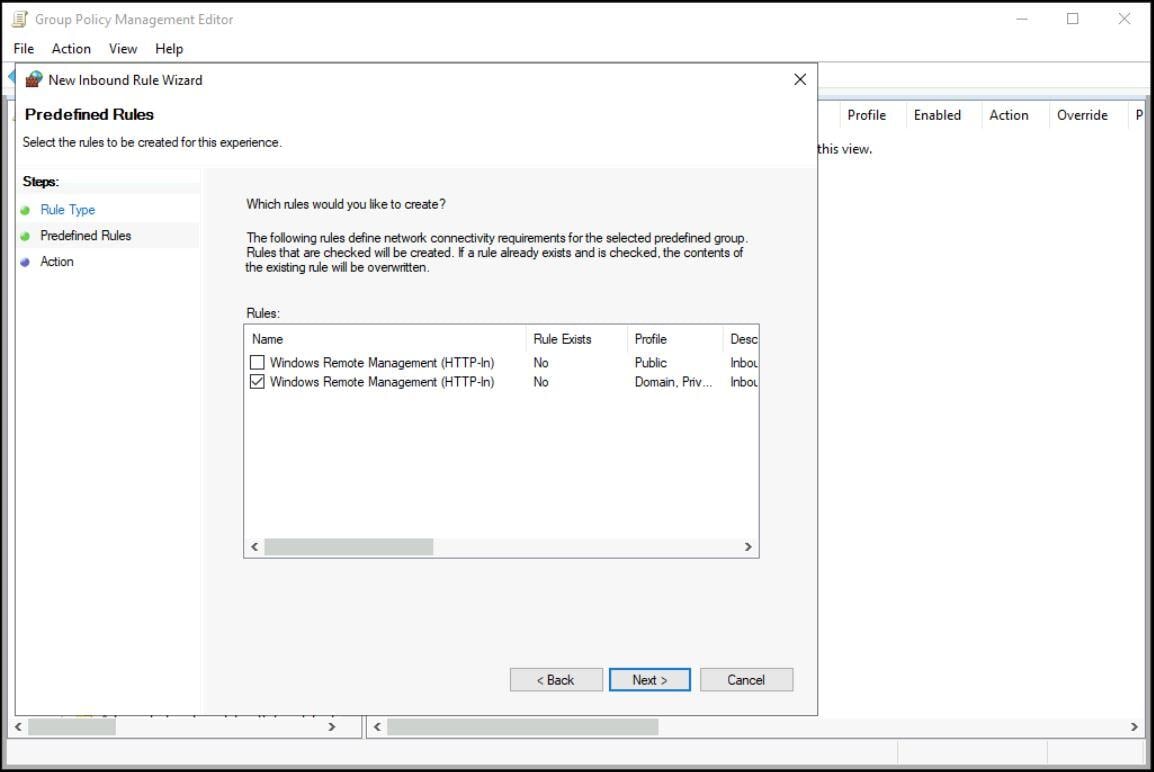Enable the Windows Remote Management Public profile rule
Screen dimensions: 1154x772
point(258,362)
